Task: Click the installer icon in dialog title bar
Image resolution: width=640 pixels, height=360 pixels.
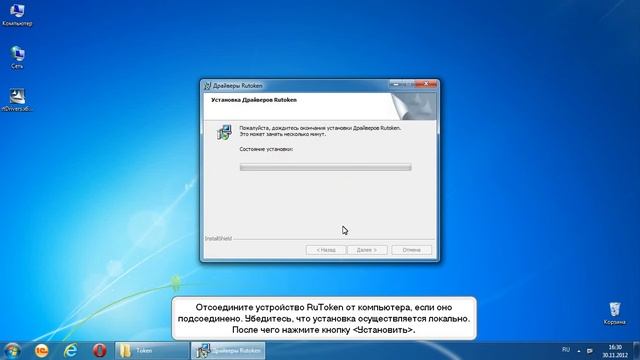Action: click(207, 86)
